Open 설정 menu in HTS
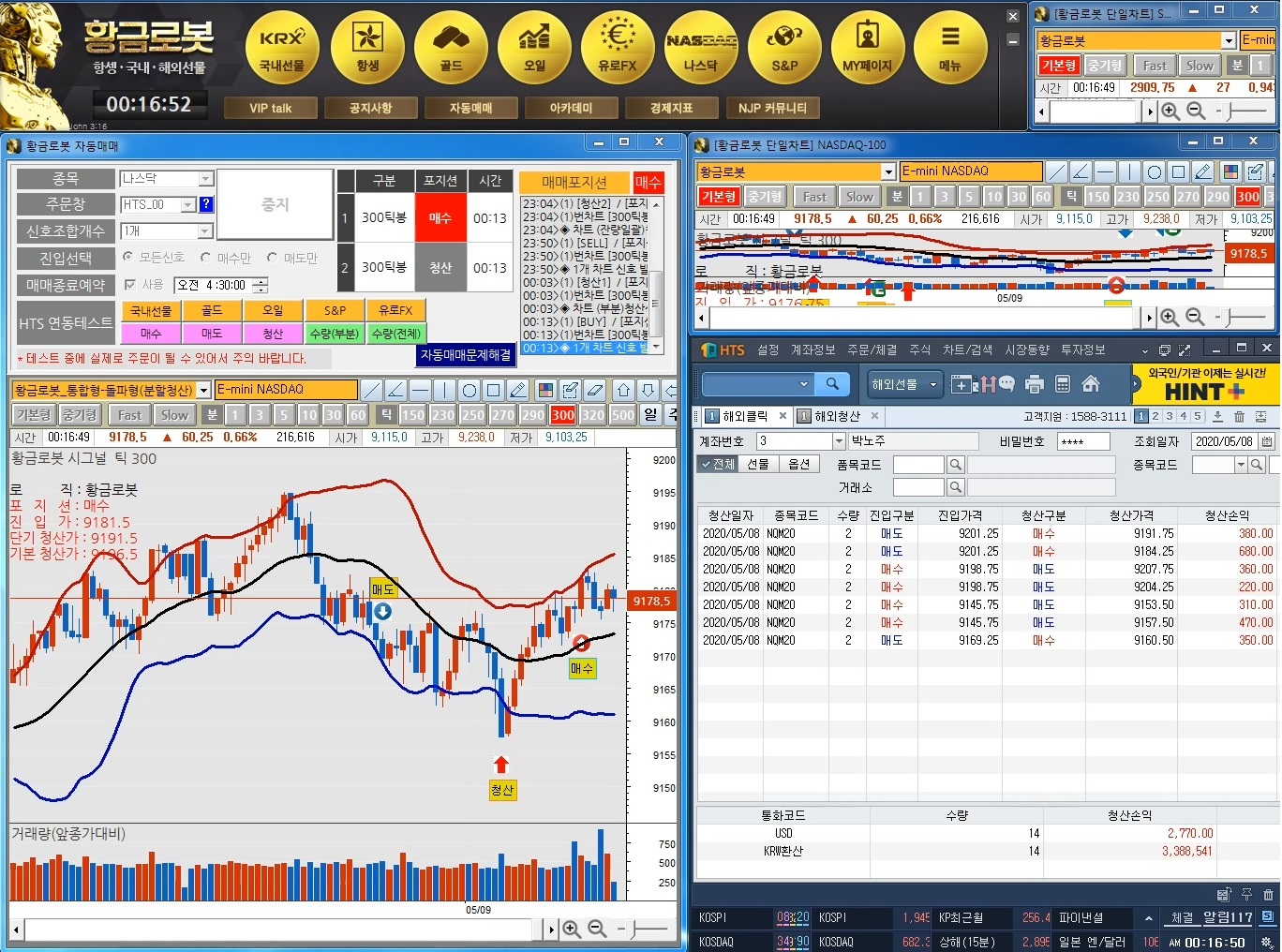This screenshot has width=1282, height=952. coord(768,350)
